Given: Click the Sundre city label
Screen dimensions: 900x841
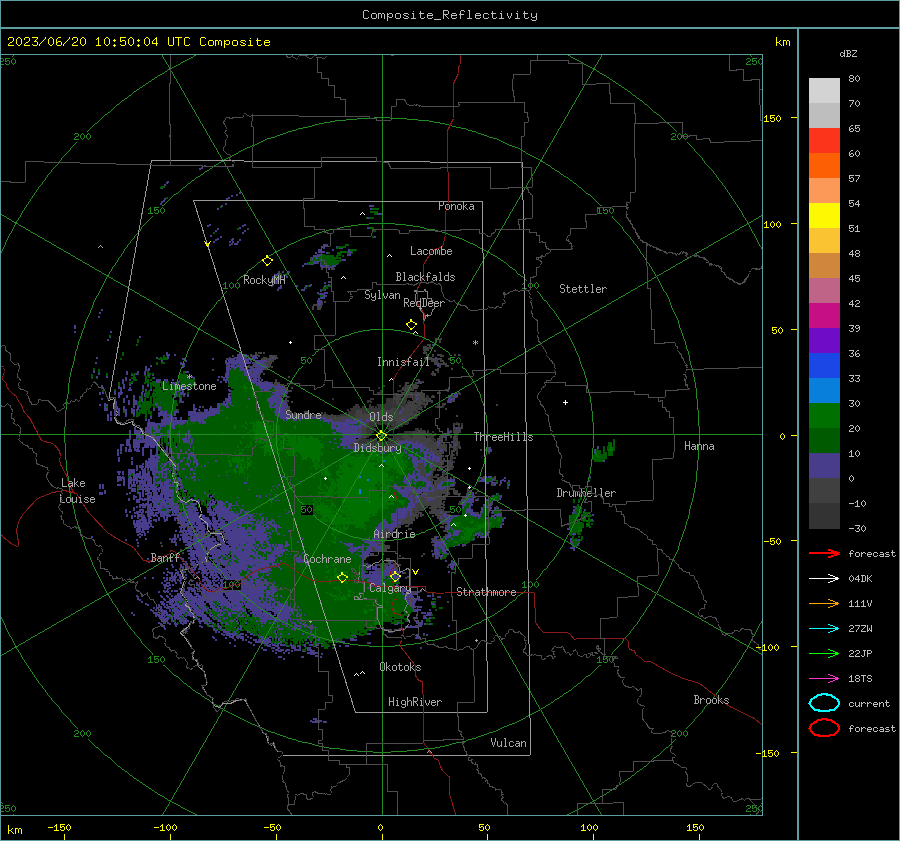Looking at the screenshot, I should tap(303, 414).
